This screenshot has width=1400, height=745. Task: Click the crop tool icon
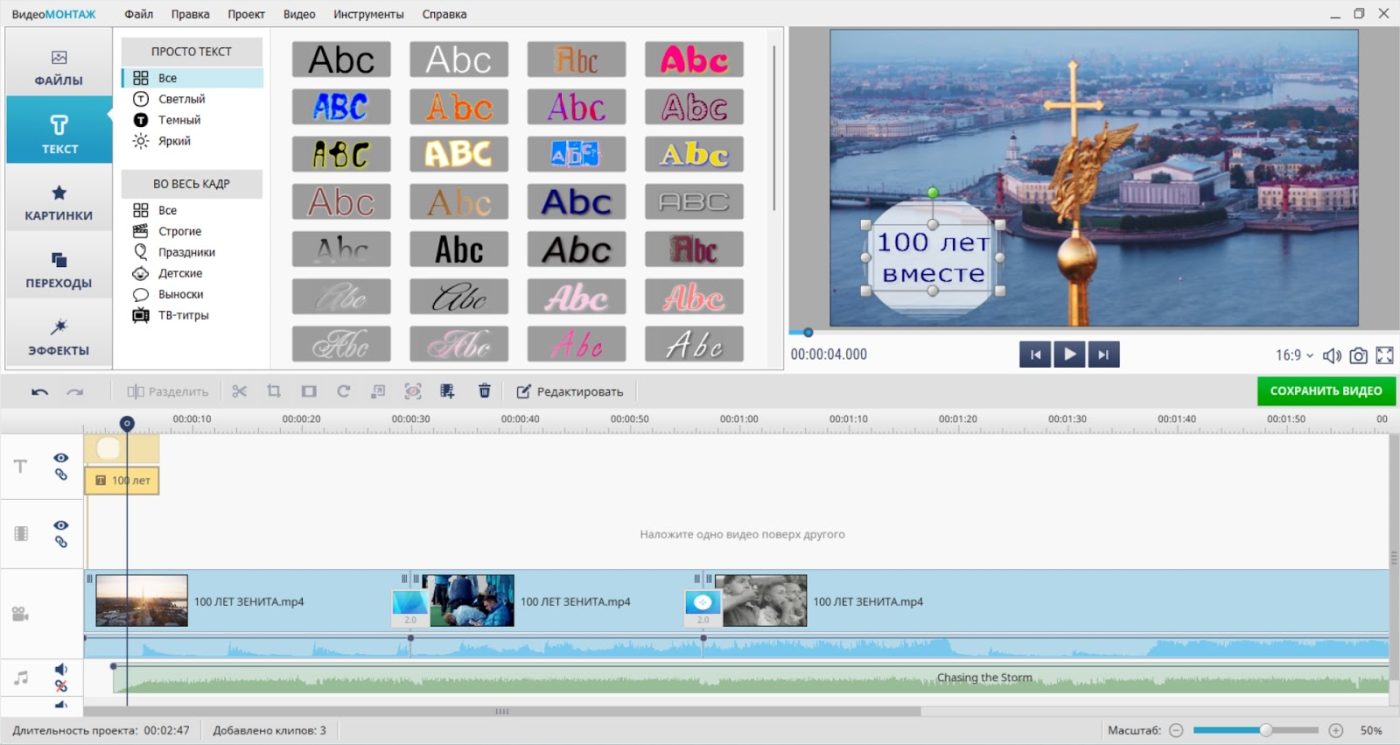tap(273, 391)
